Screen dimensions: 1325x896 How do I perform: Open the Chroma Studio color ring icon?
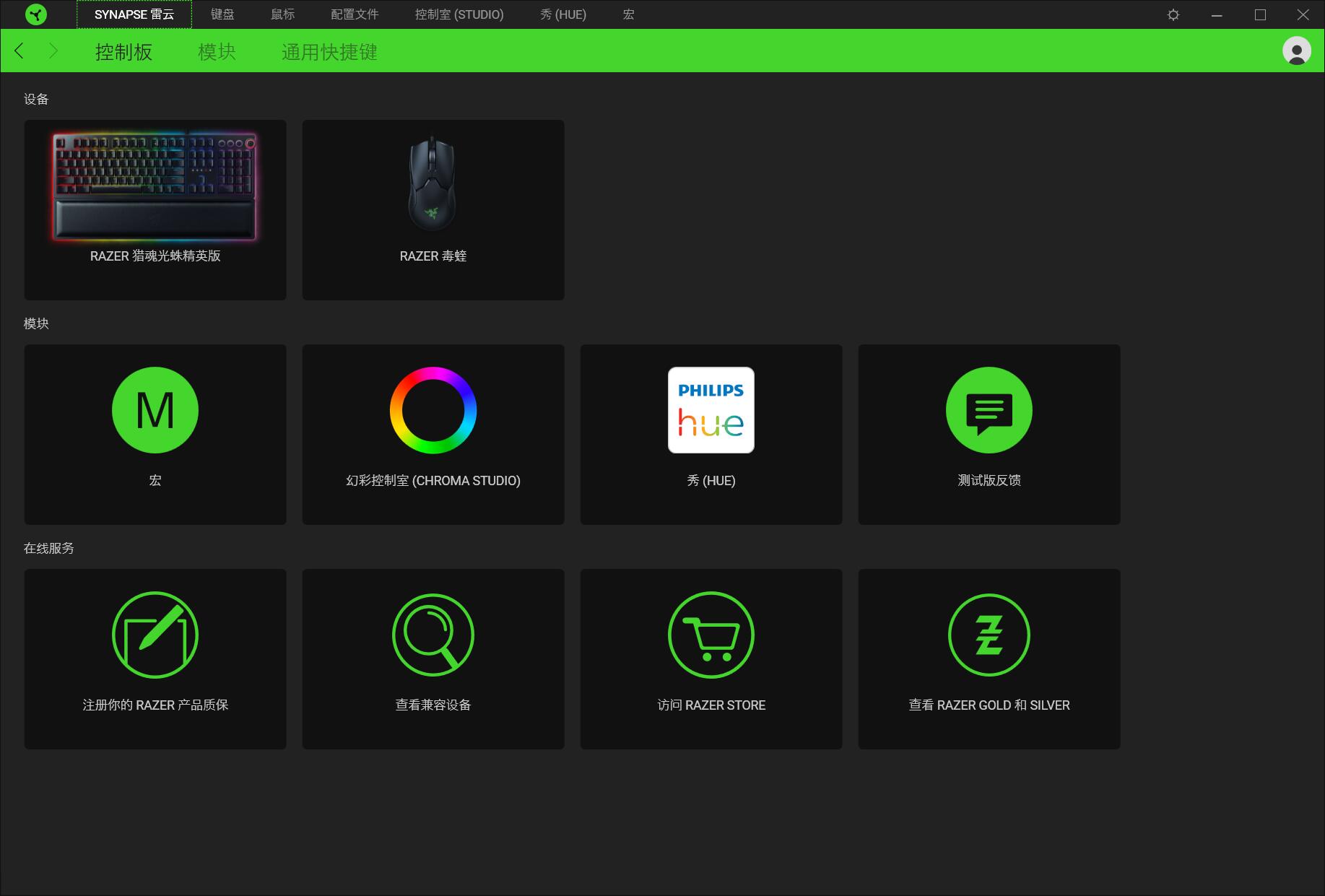tap(433, 410)
